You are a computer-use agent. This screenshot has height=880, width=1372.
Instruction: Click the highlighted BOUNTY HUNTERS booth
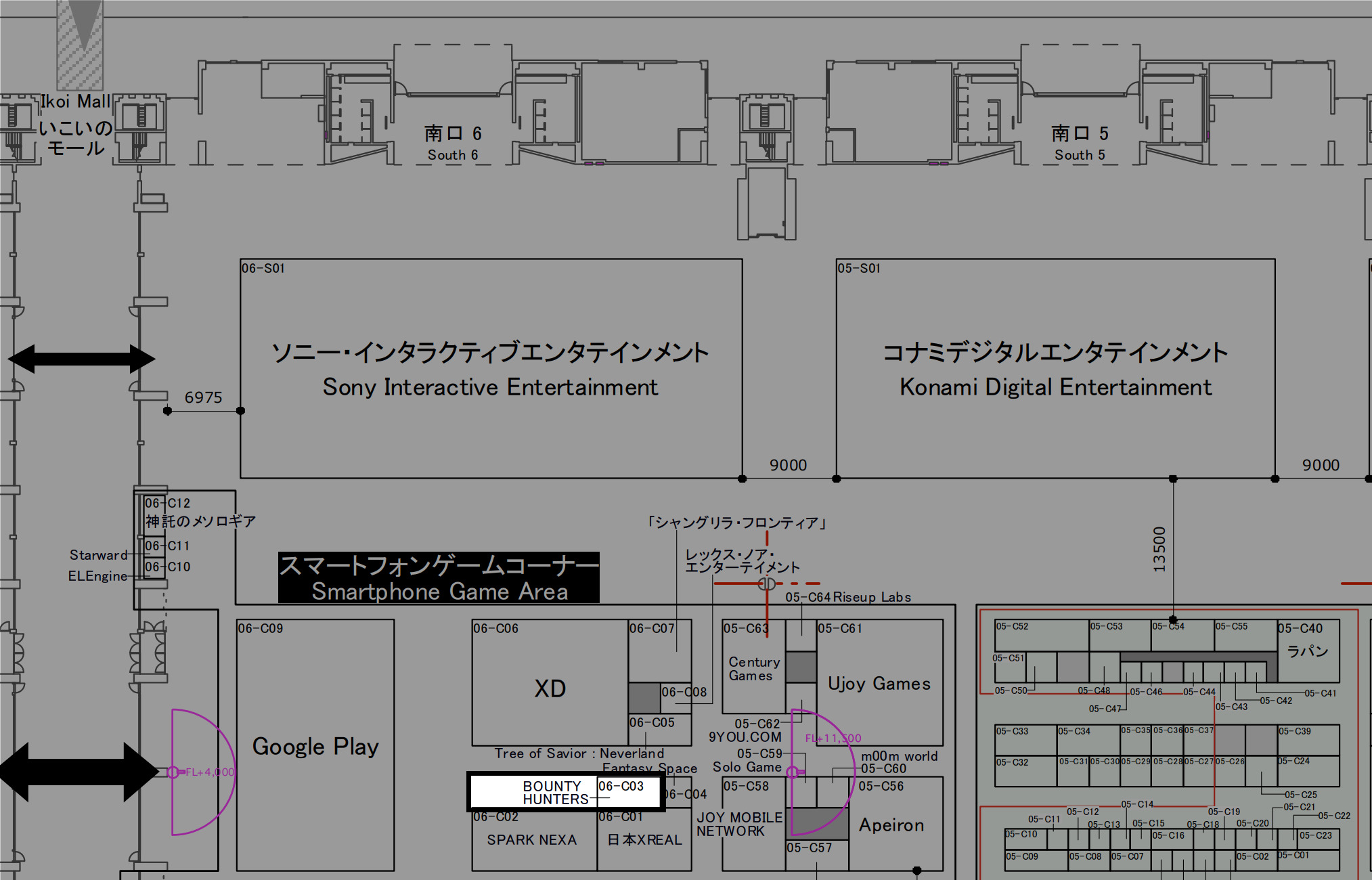pyautogui.click(x=566, y=792)
